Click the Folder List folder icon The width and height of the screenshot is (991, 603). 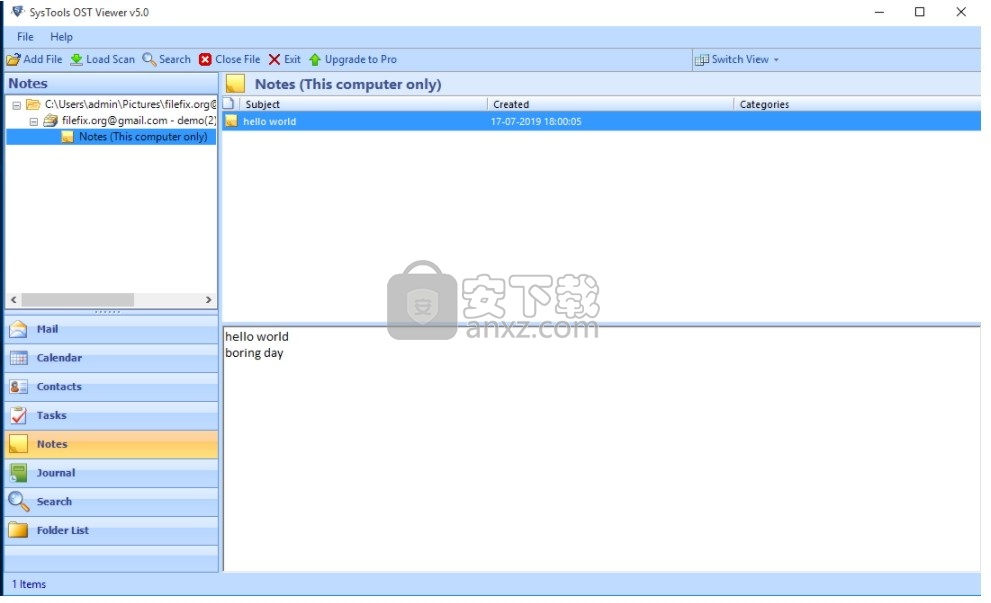(18, 530)
